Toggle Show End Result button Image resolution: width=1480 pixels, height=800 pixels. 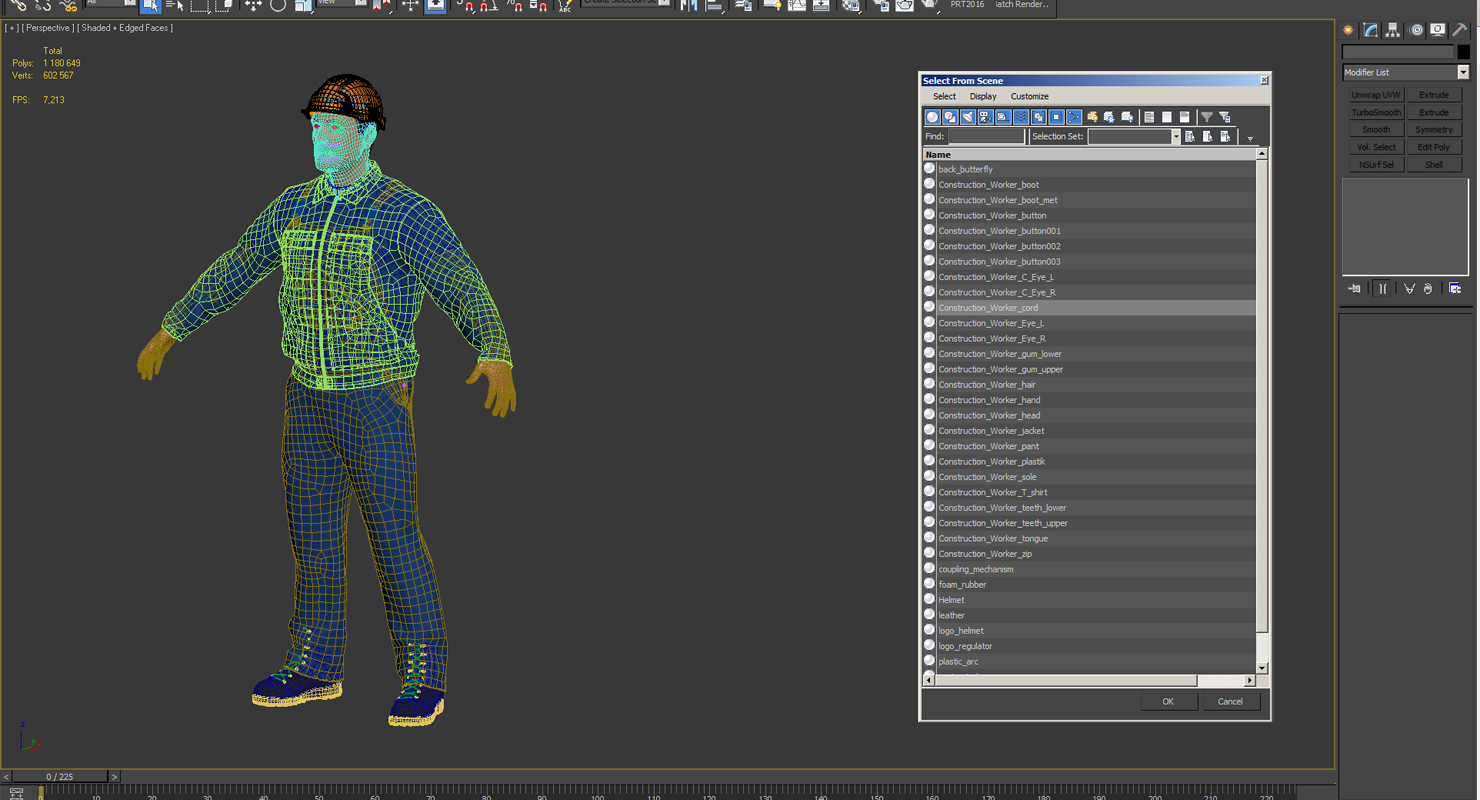tap(1382, 289)
